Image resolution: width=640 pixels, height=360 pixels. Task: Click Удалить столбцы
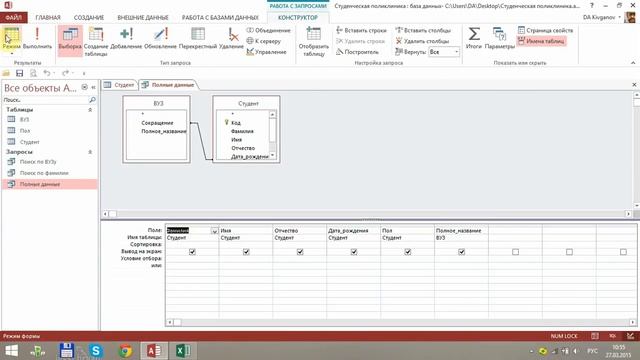click(422, 41)
